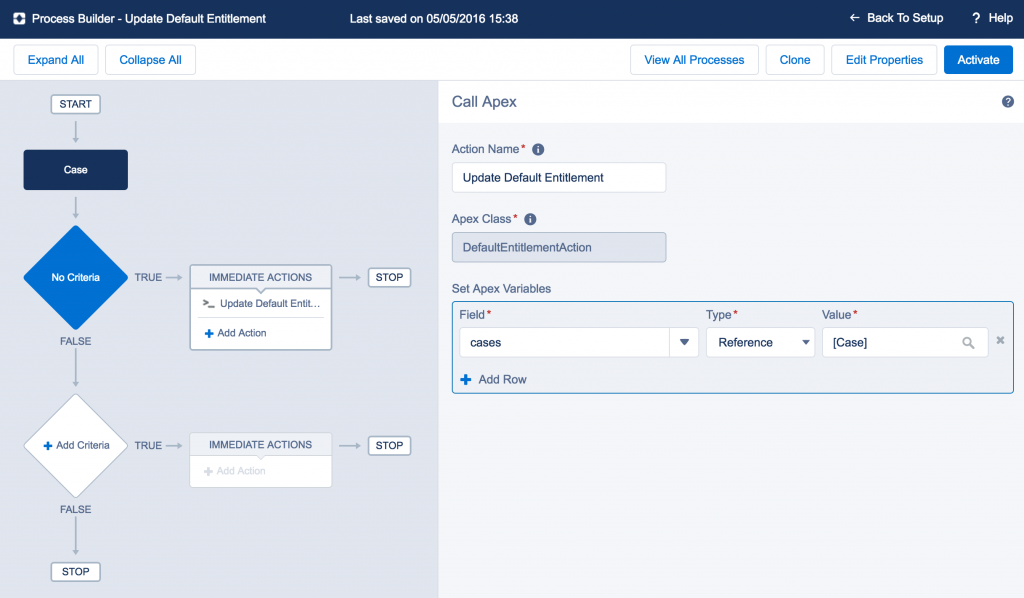This screenshot has height=598, width=1024.
Task: Click Last saved on 05/05/2016 text
Action: [x=434, y=19]
